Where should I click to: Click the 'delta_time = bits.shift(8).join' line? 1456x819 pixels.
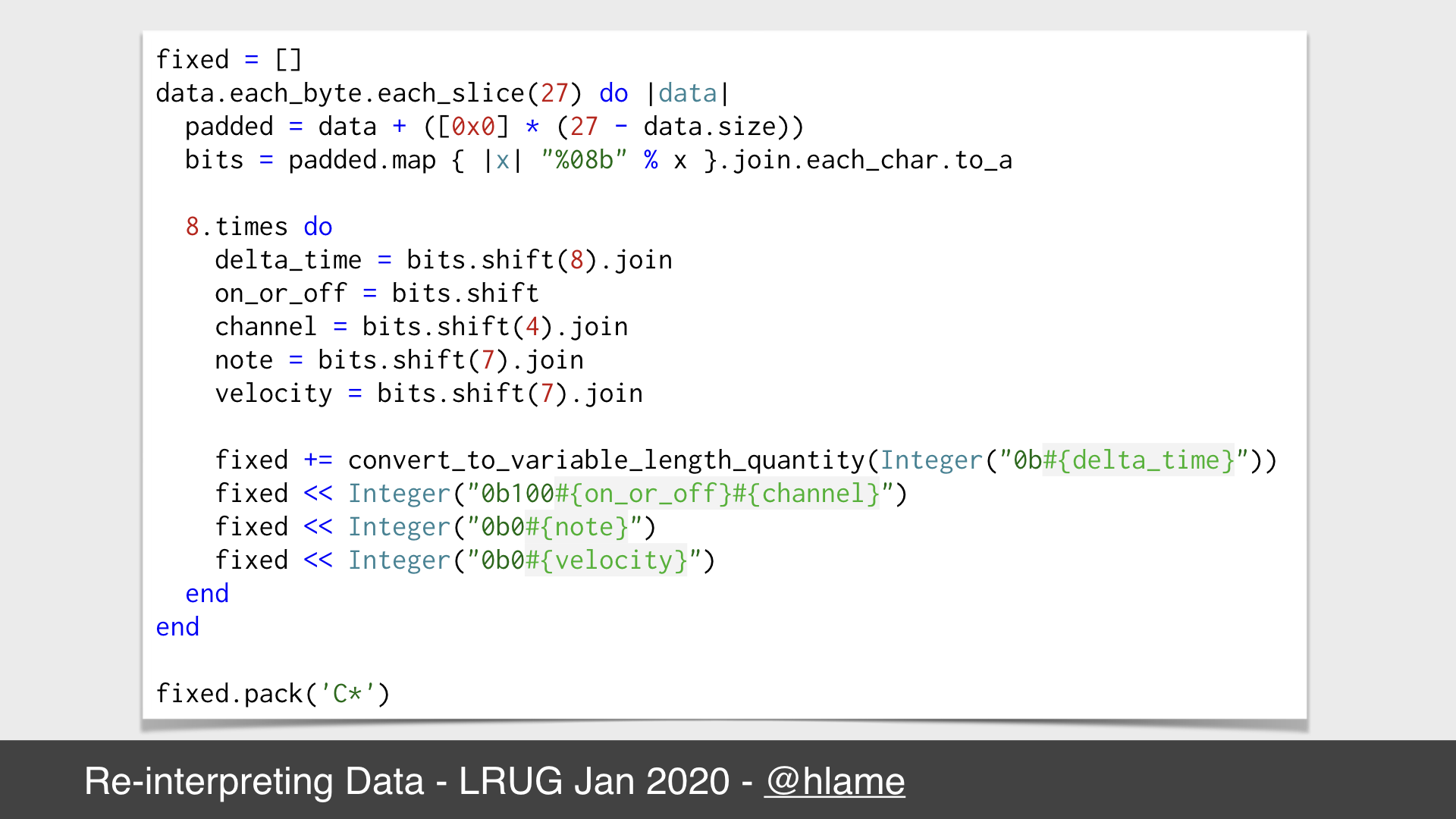point(444,260)
